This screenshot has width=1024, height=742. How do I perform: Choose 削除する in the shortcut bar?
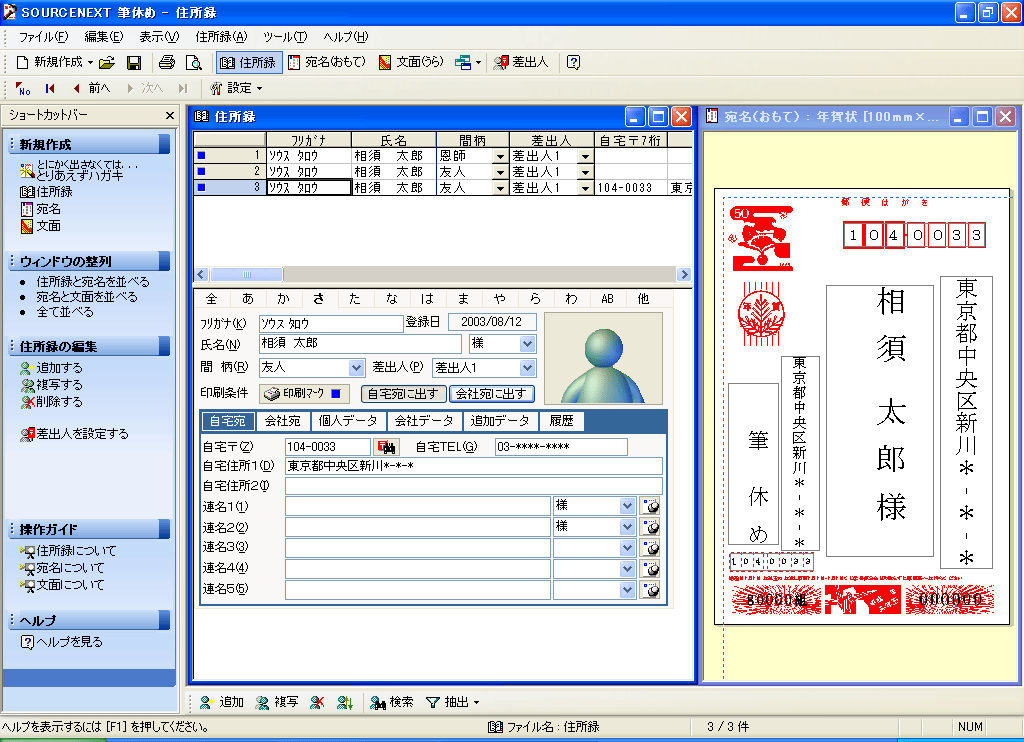[52, 402]
